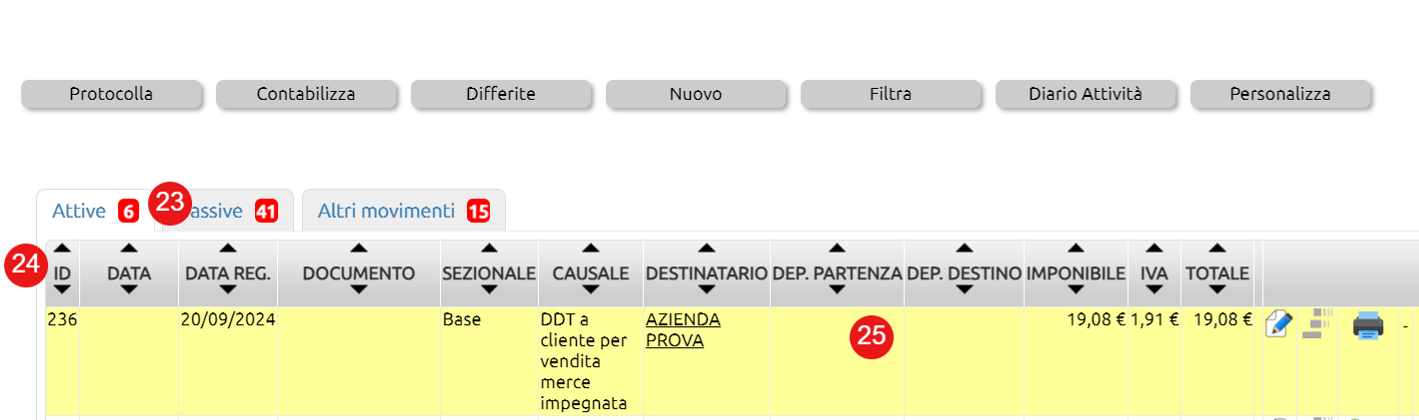Open the Filtra button

[890, 94]
